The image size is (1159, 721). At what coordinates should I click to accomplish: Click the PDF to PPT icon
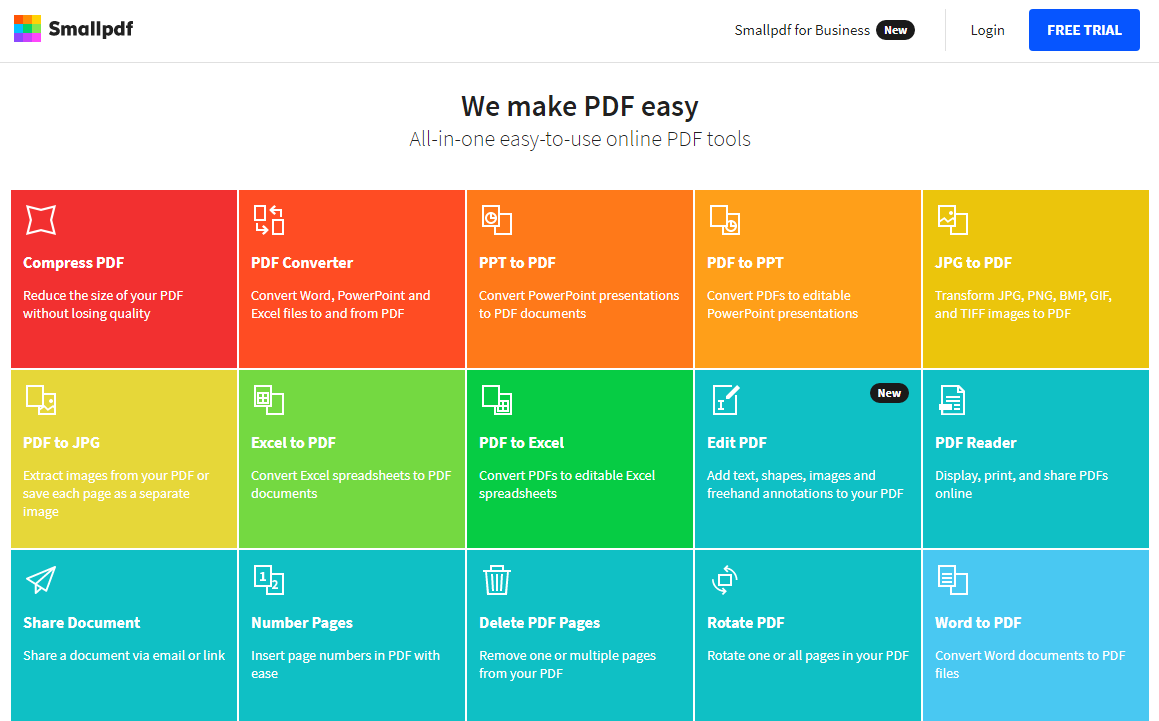pos(725,220)
